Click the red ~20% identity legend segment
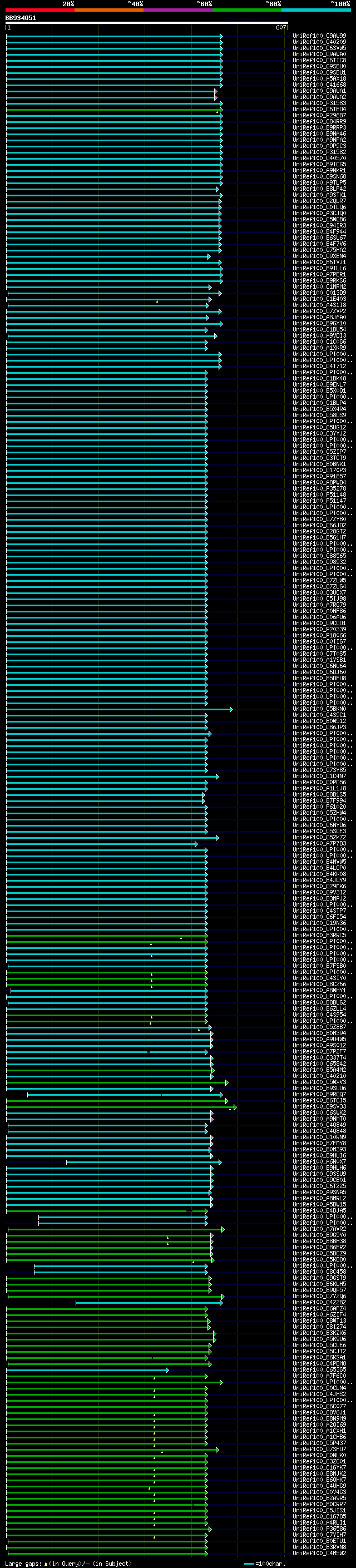The width and height of the screenshot is (356, 1568). tap(39, 10)
